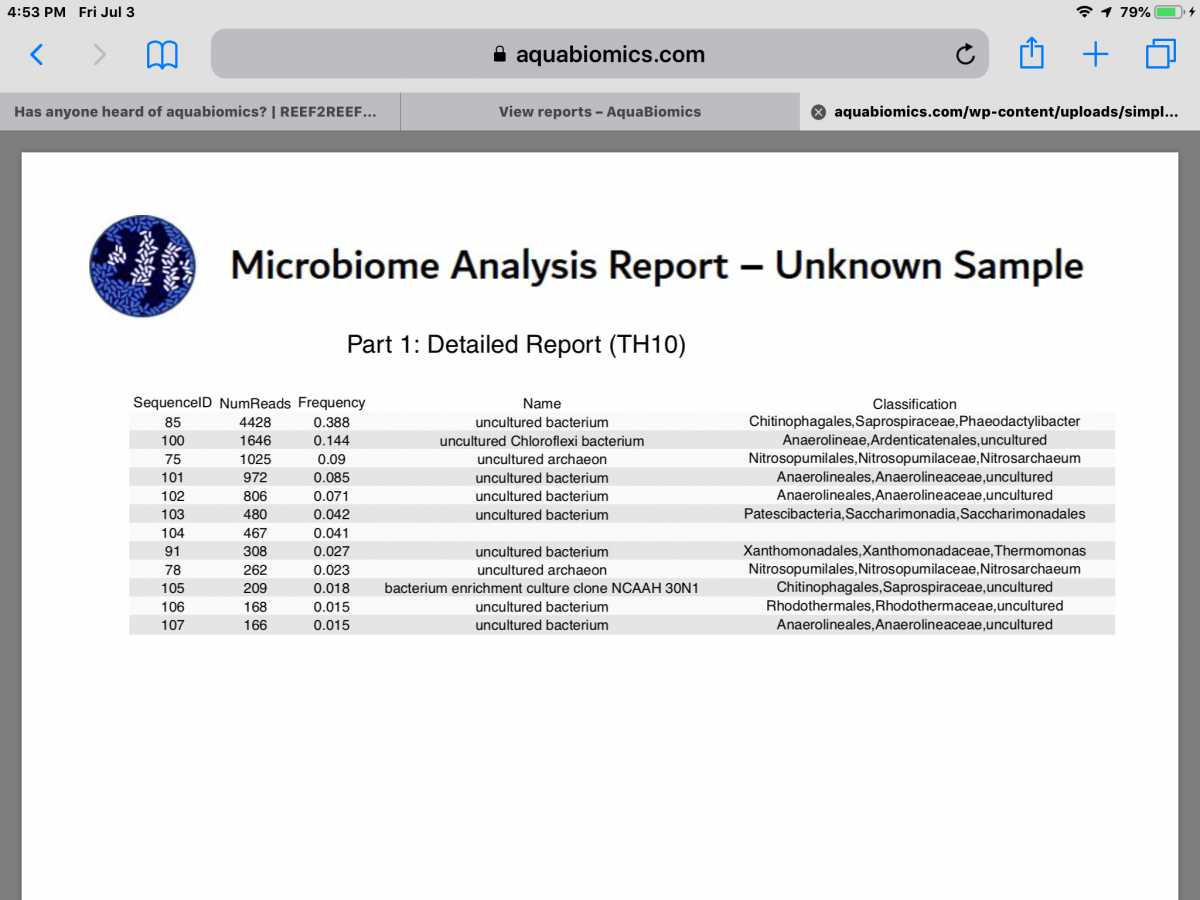1200x900 pixels.
Task: Switch to View reports – AquaBiomics tab
Action: (600, 112)
